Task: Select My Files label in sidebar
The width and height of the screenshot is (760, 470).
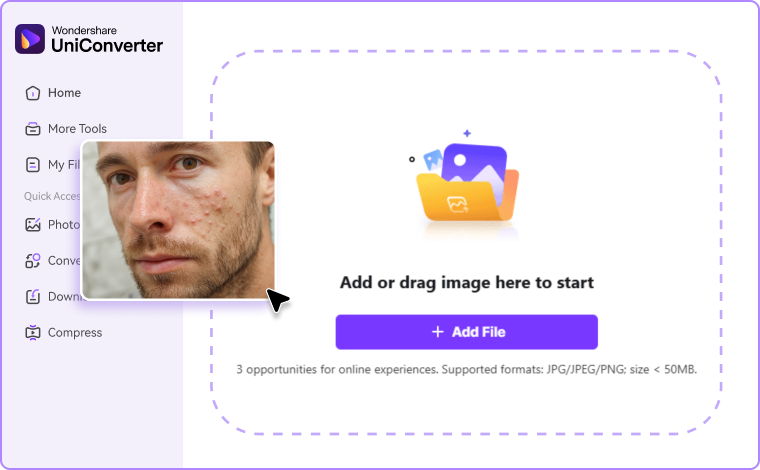Action: [64, 165]
